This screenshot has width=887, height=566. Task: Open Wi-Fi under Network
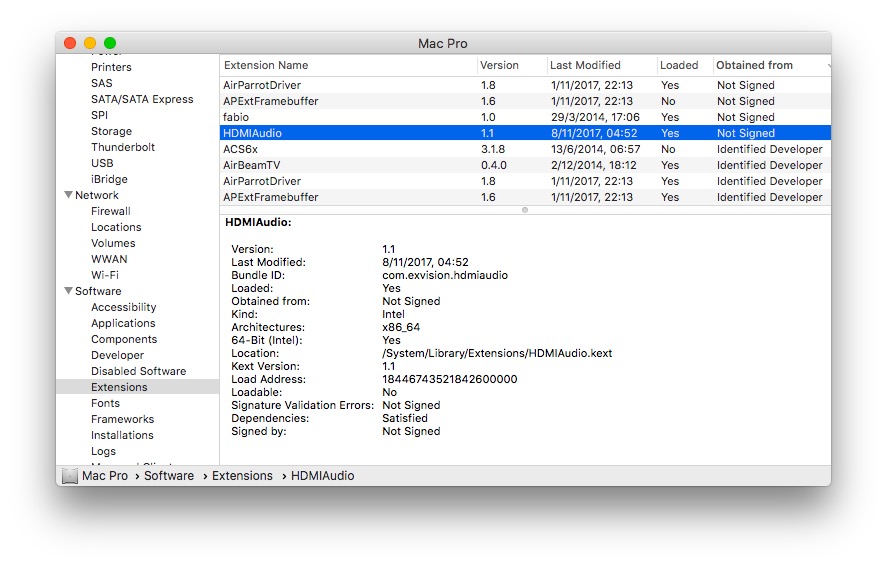(105, 275)
